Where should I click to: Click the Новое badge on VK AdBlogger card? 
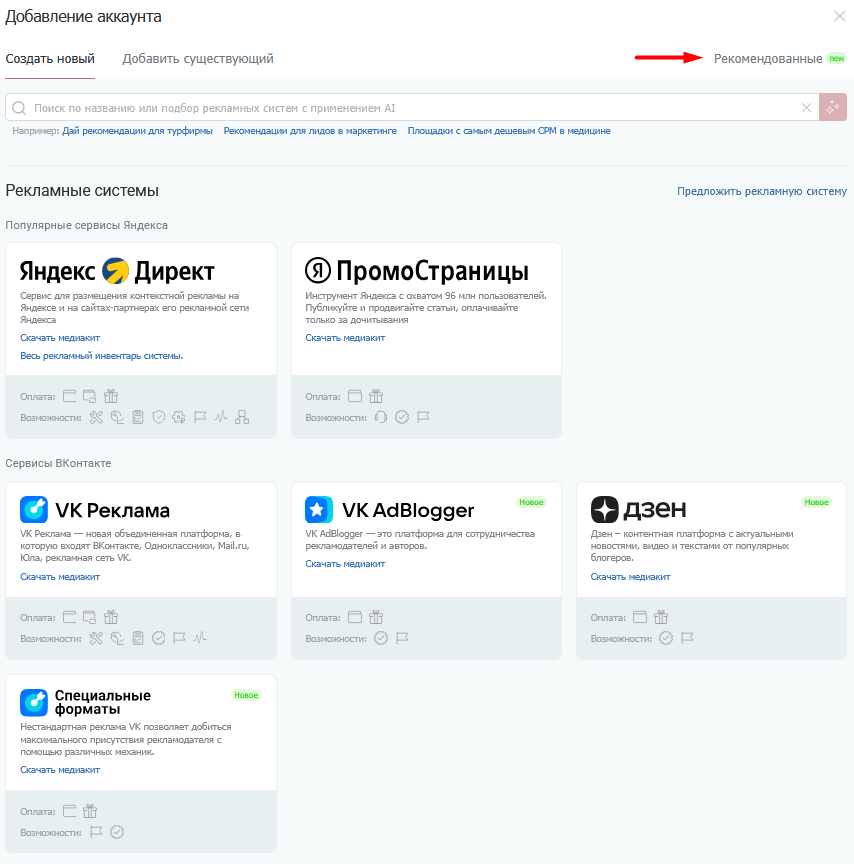(x=531, y=502)
